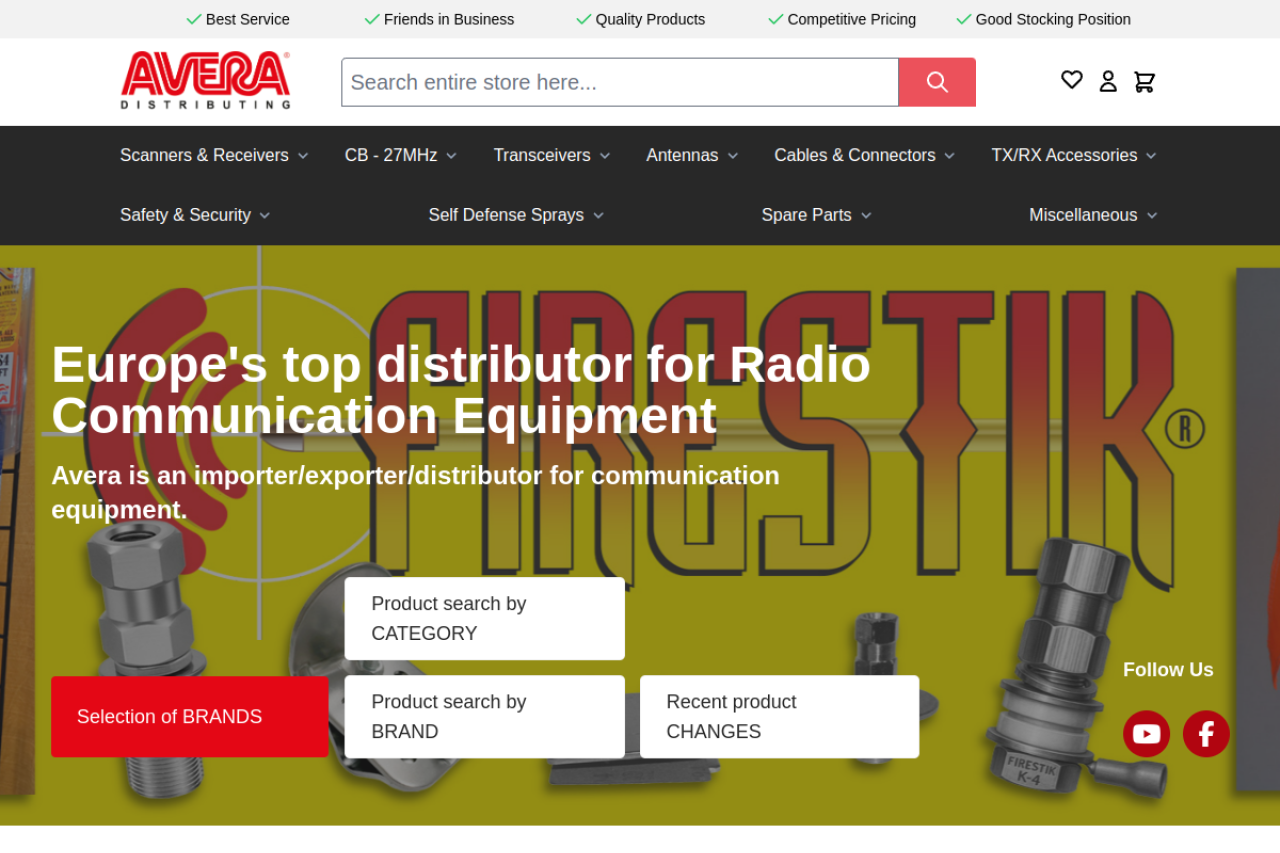
Task: Open the Safety & Security menu
Action: pos(195,215)
